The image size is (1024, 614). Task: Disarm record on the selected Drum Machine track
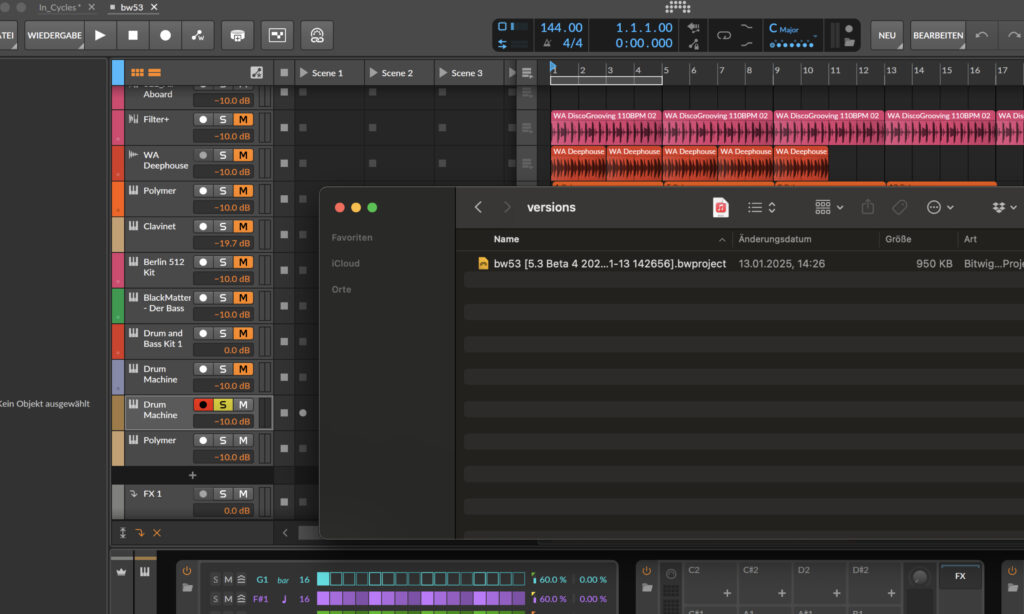click(203, 405)
